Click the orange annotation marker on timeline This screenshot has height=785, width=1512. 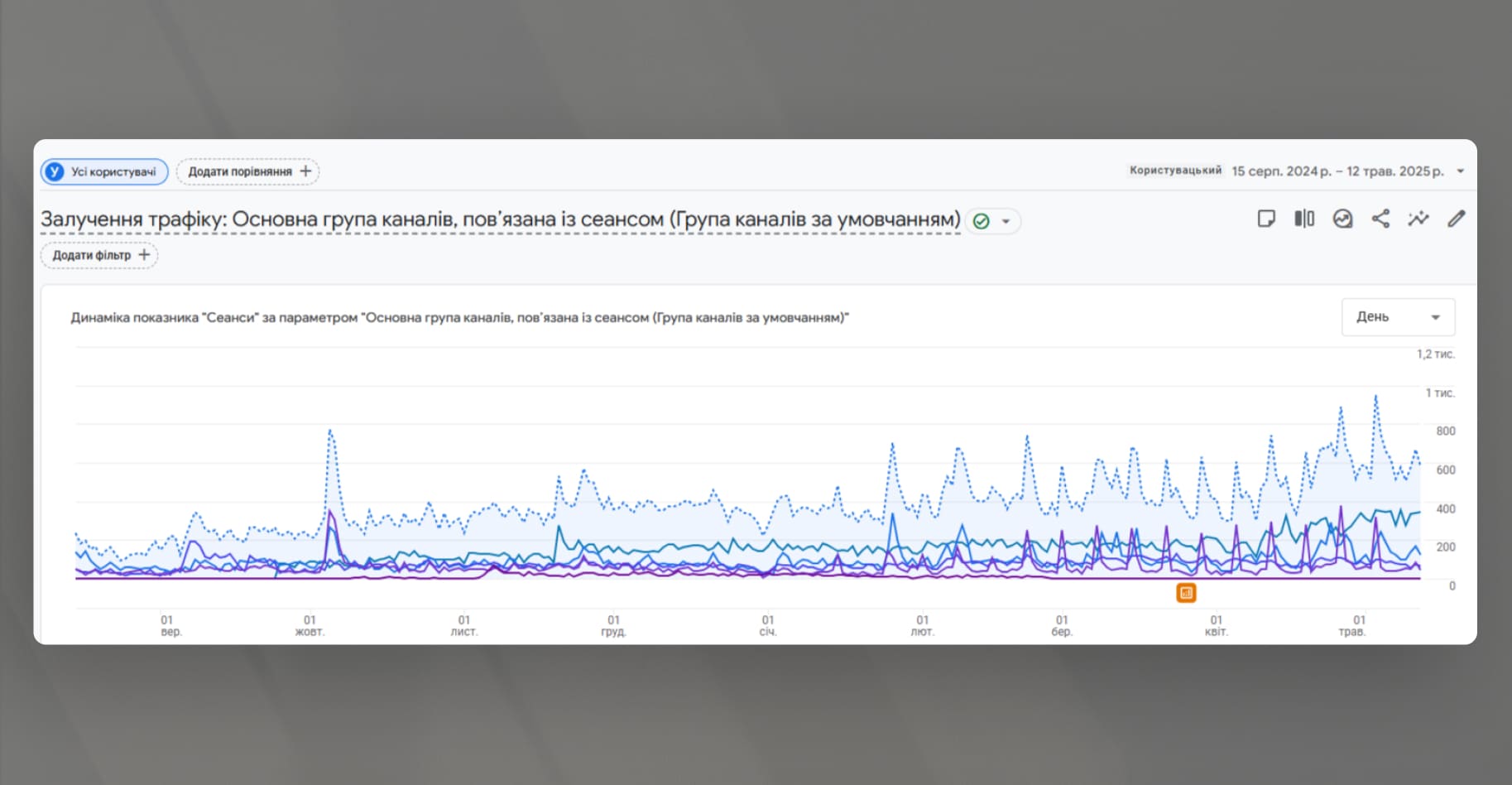point(1186,593)
